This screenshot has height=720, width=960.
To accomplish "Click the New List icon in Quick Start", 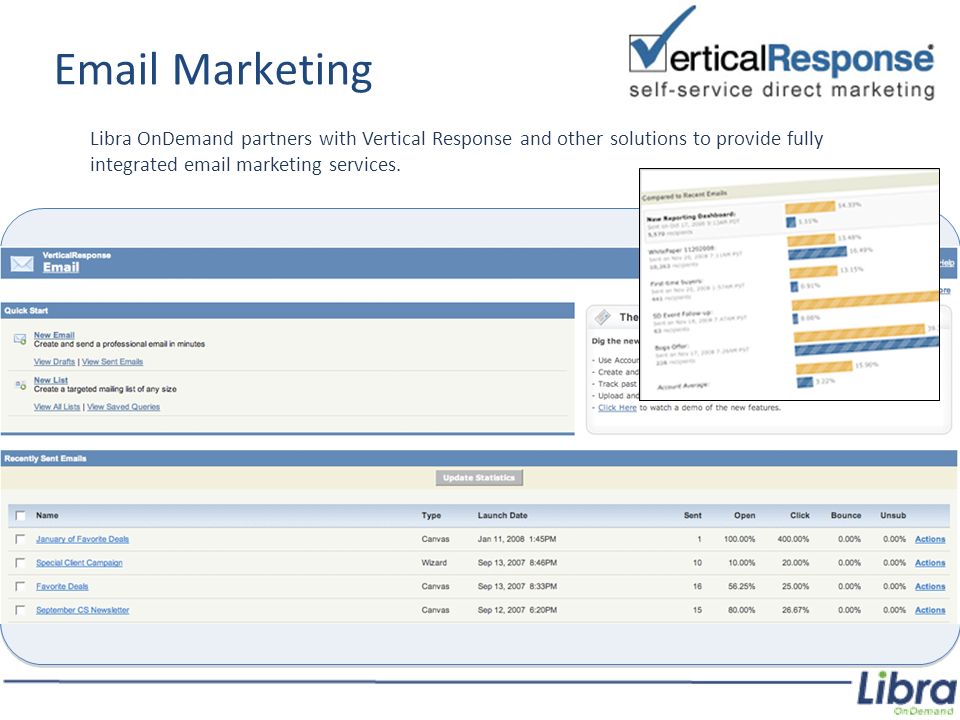I will click(x=20, y=384).
